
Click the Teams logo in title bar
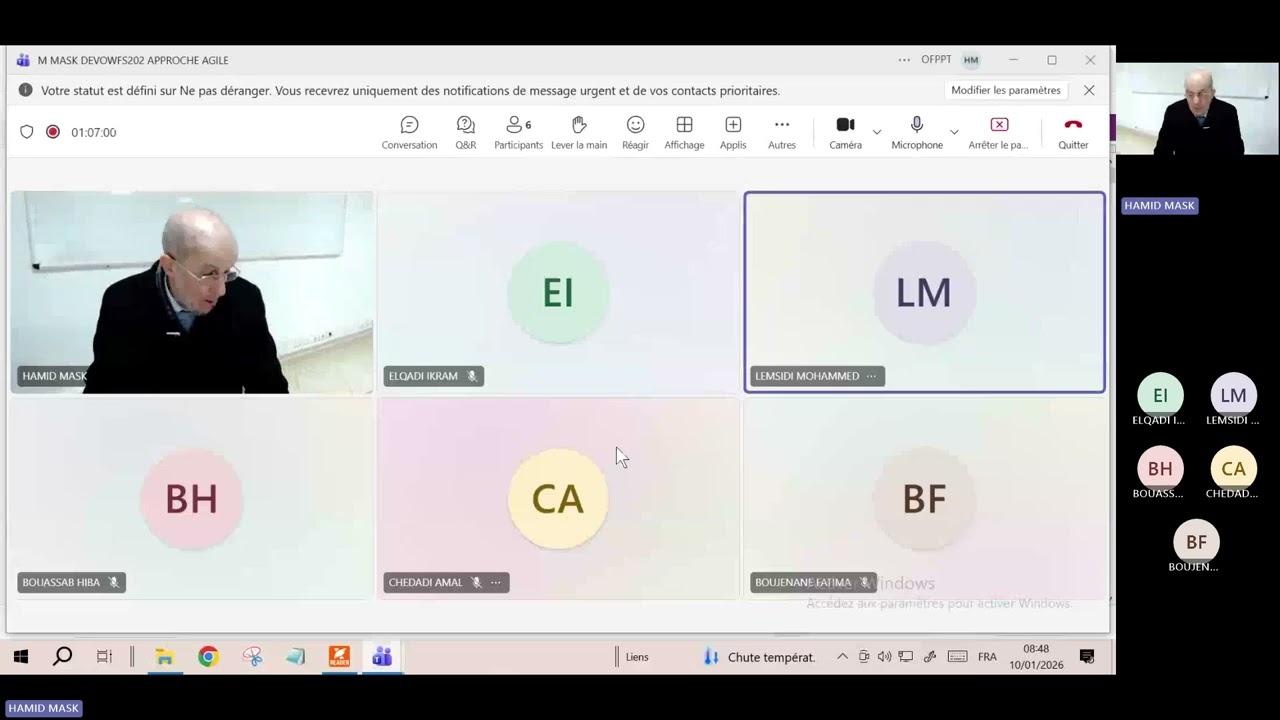tap(23, 60)
